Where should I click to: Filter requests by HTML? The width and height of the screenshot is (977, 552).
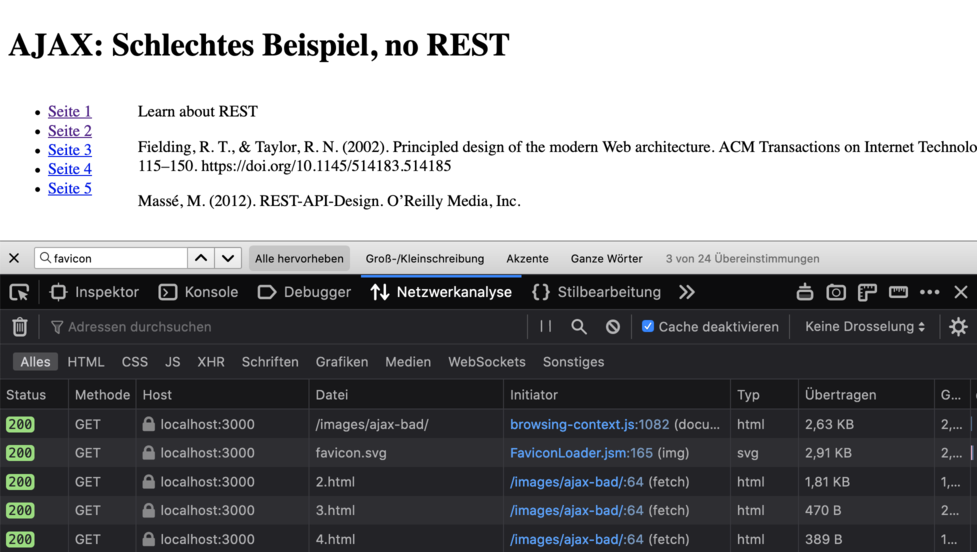(x=86, y=361)
